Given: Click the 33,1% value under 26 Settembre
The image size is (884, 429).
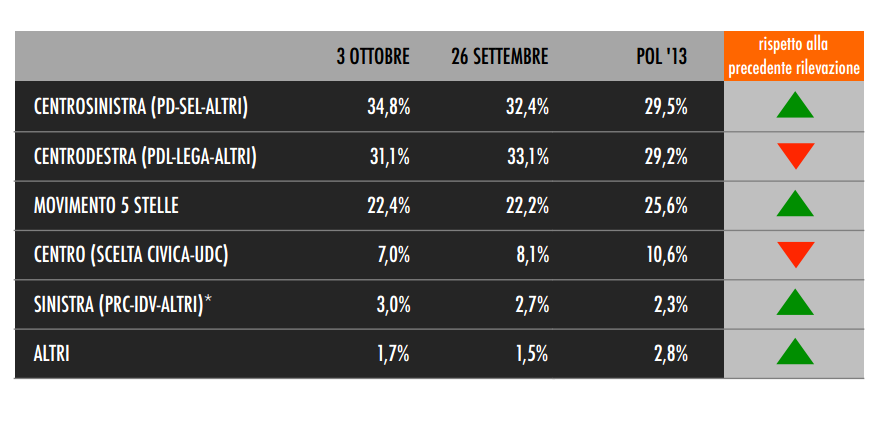Looking at the screenshot, I should [527, 157].
